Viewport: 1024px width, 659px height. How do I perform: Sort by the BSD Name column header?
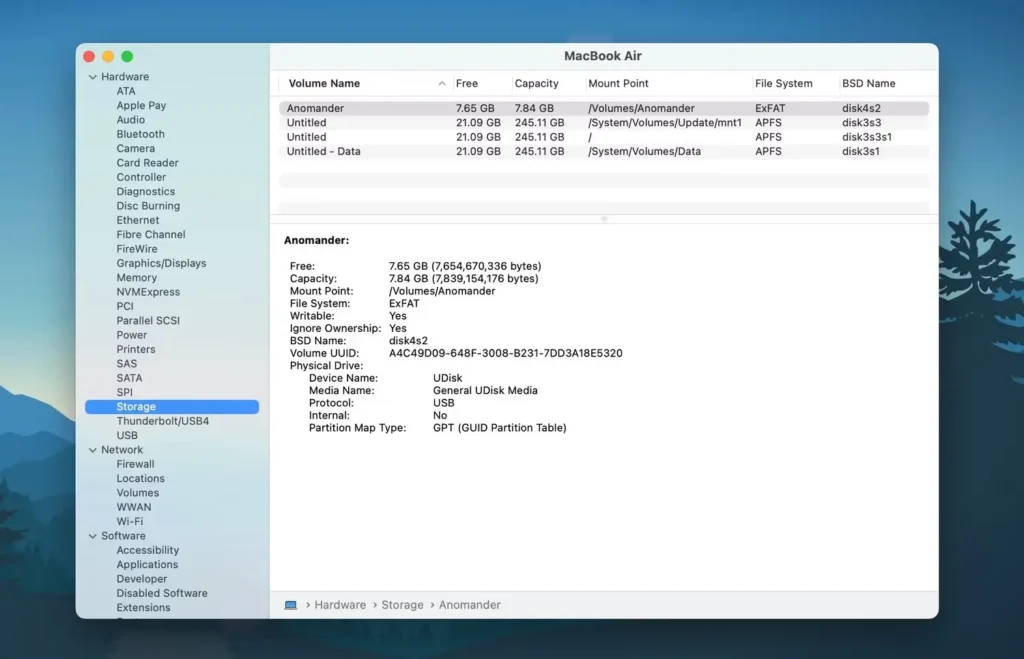point(869,84)
